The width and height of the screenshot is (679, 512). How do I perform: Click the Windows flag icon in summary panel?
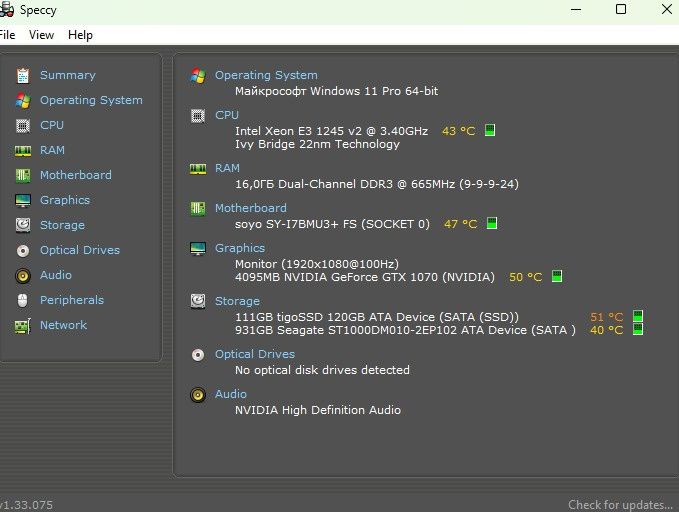pyautogui.click(x=198, y=76)
